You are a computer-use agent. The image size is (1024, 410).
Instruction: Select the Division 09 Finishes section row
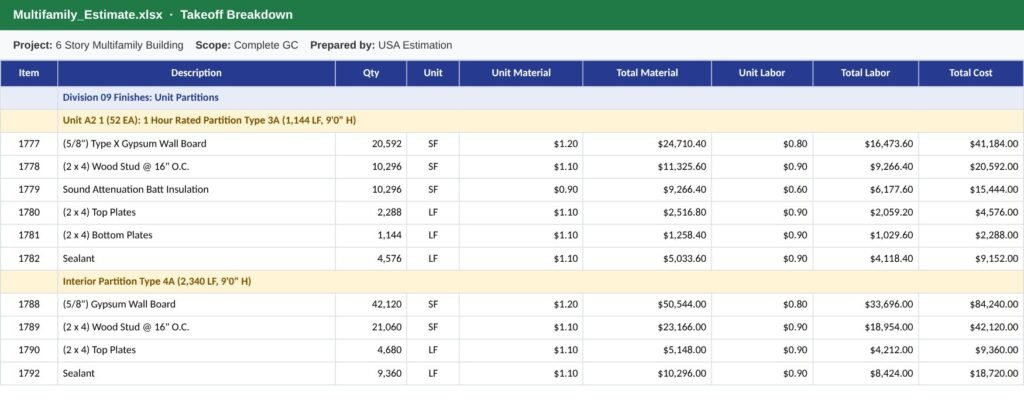[x=512, y=98]
